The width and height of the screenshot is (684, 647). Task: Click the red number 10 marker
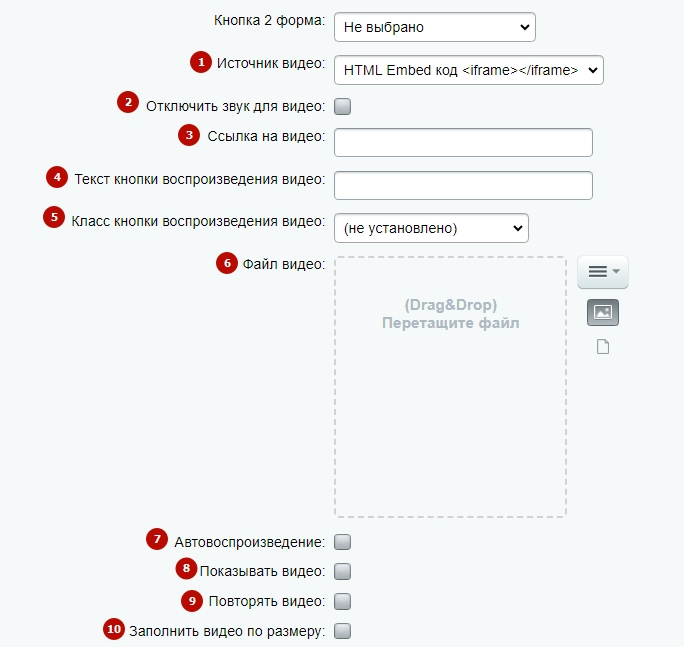(114, 629)
